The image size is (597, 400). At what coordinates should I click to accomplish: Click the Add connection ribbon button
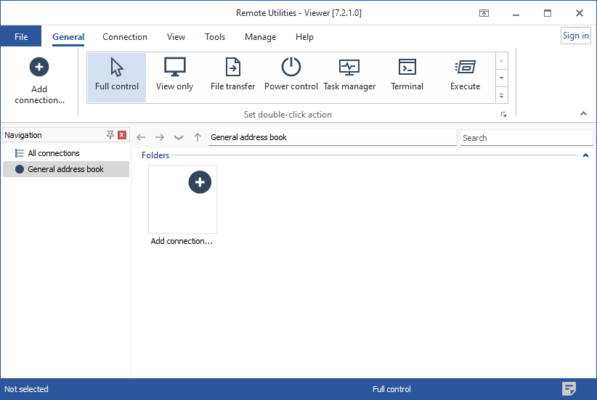pos(39,81)
